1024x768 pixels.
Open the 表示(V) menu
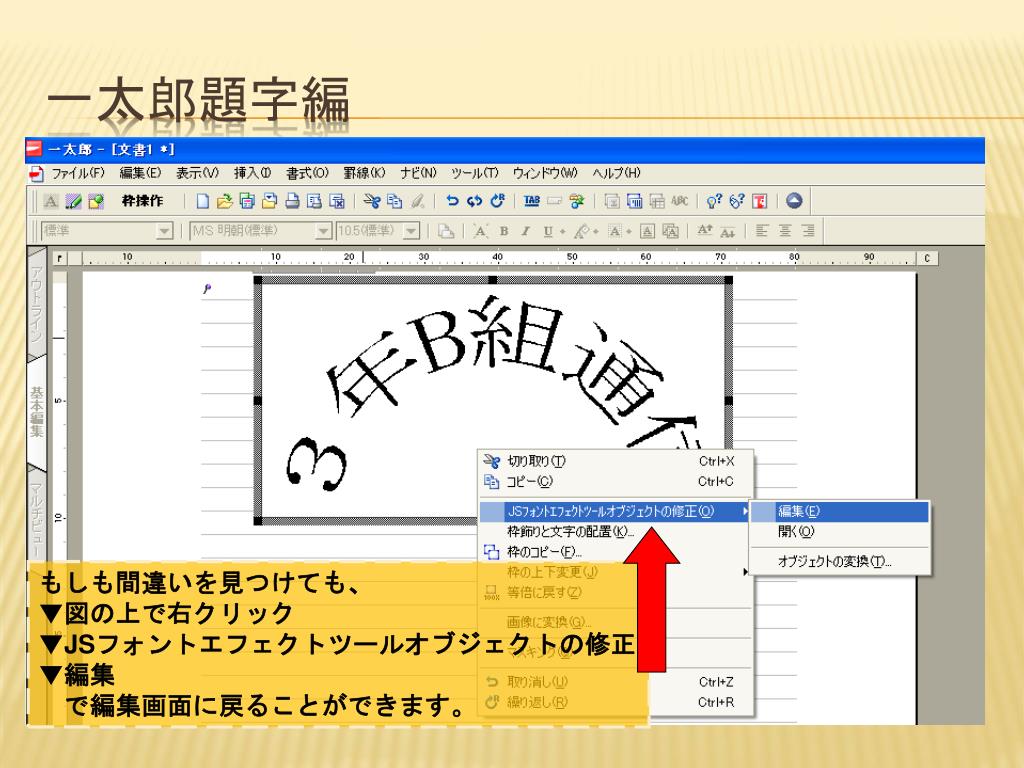point(197,173)
